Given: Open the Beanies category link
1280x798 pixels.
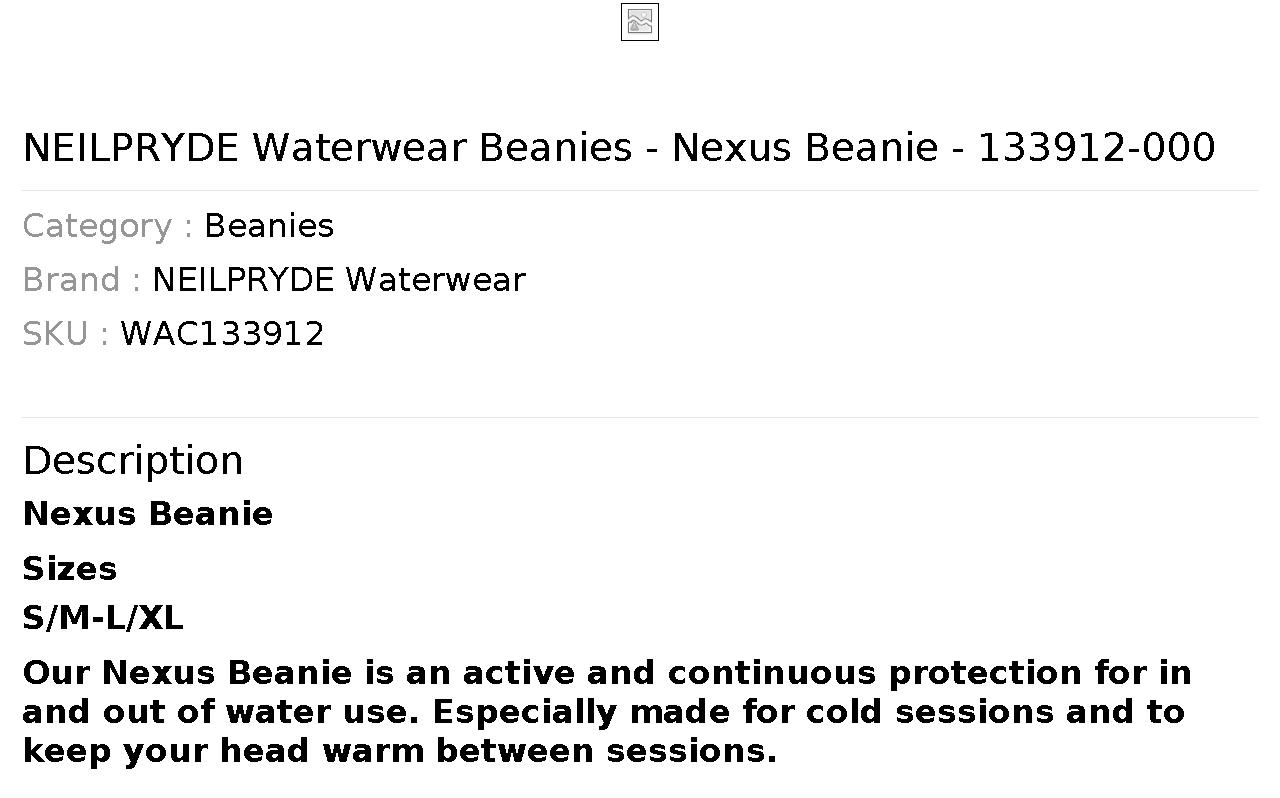Looking at the screenshot, I should 269,226.
